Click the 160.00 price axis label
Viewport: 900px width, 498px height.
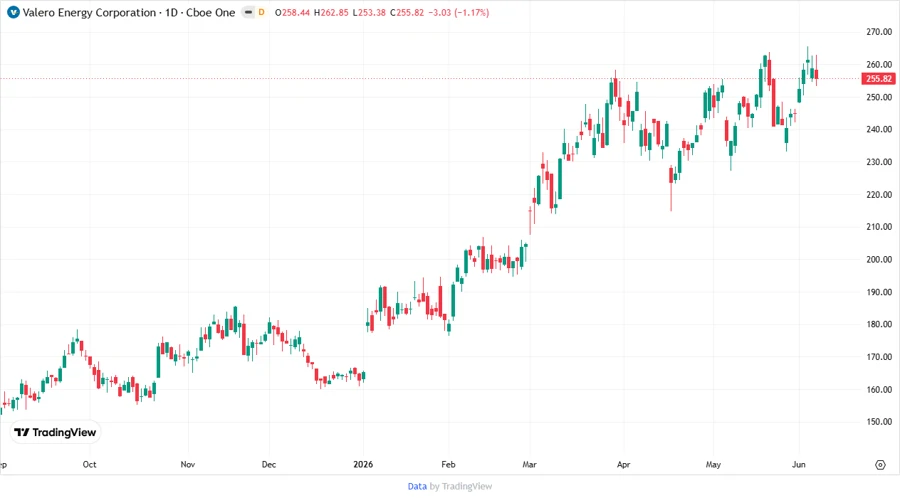(x=879, y=390)
